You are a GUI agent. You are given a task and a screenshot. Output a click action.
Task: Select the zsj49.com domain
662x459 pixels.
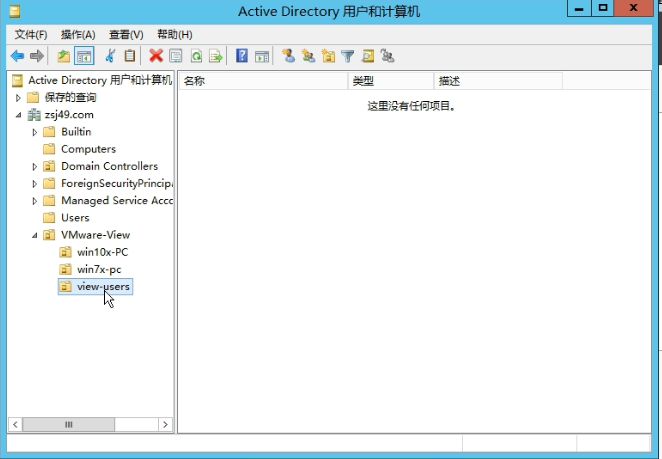coord(69,114)
